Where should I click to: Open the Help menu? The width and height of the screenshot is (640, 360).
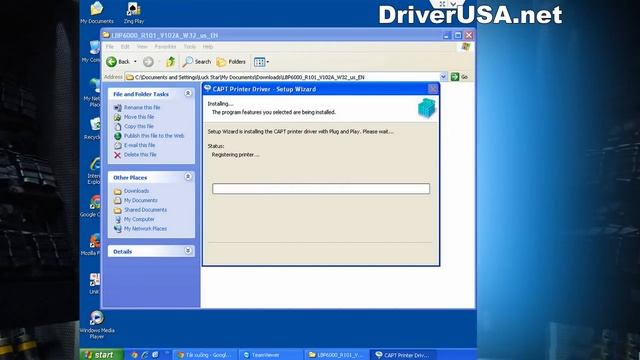(208, 47)
